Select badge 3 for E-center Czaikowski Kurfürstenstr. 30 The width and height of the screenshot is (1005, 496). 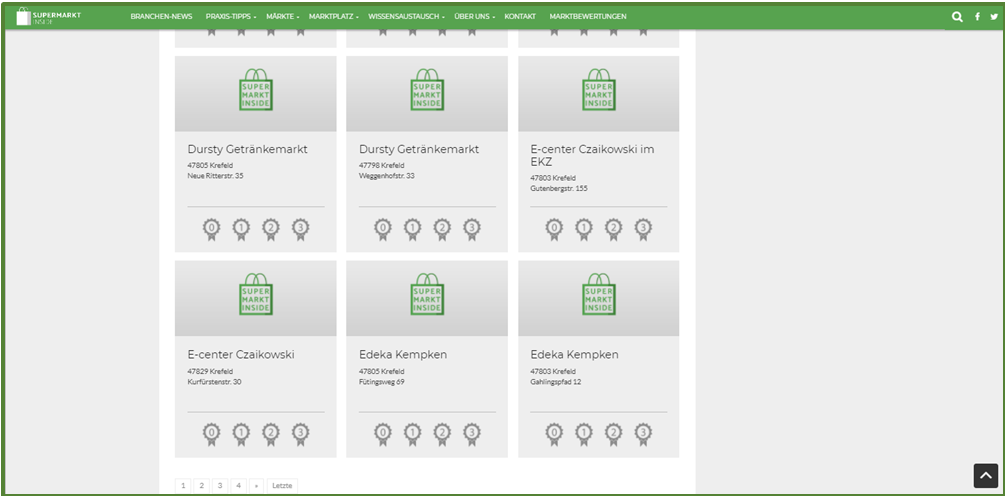tap(301, 434)
